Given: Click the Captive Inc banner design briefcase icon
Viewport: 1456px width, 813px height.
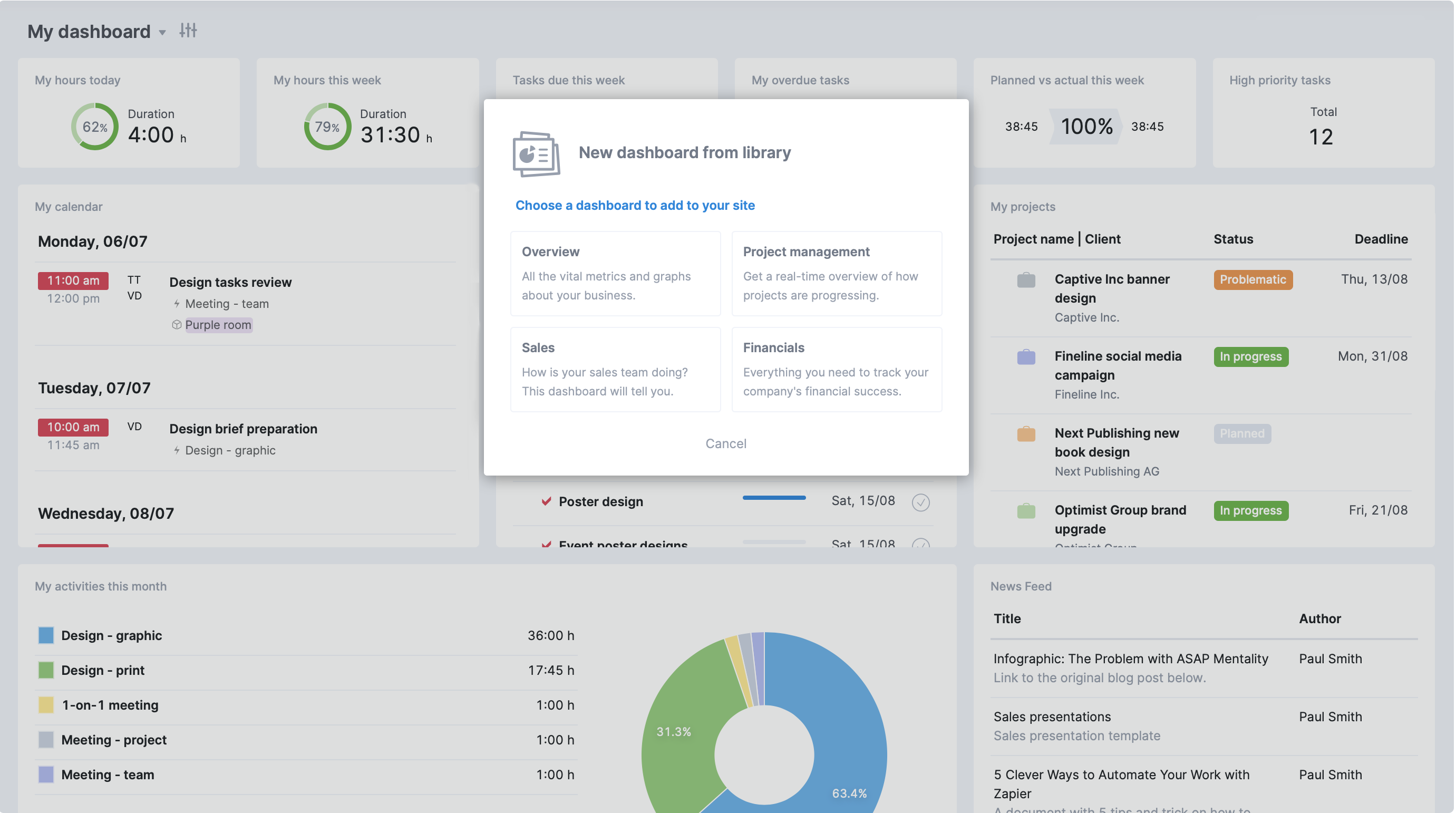Looking at the screenshot, I should (x=1026, y=280).
